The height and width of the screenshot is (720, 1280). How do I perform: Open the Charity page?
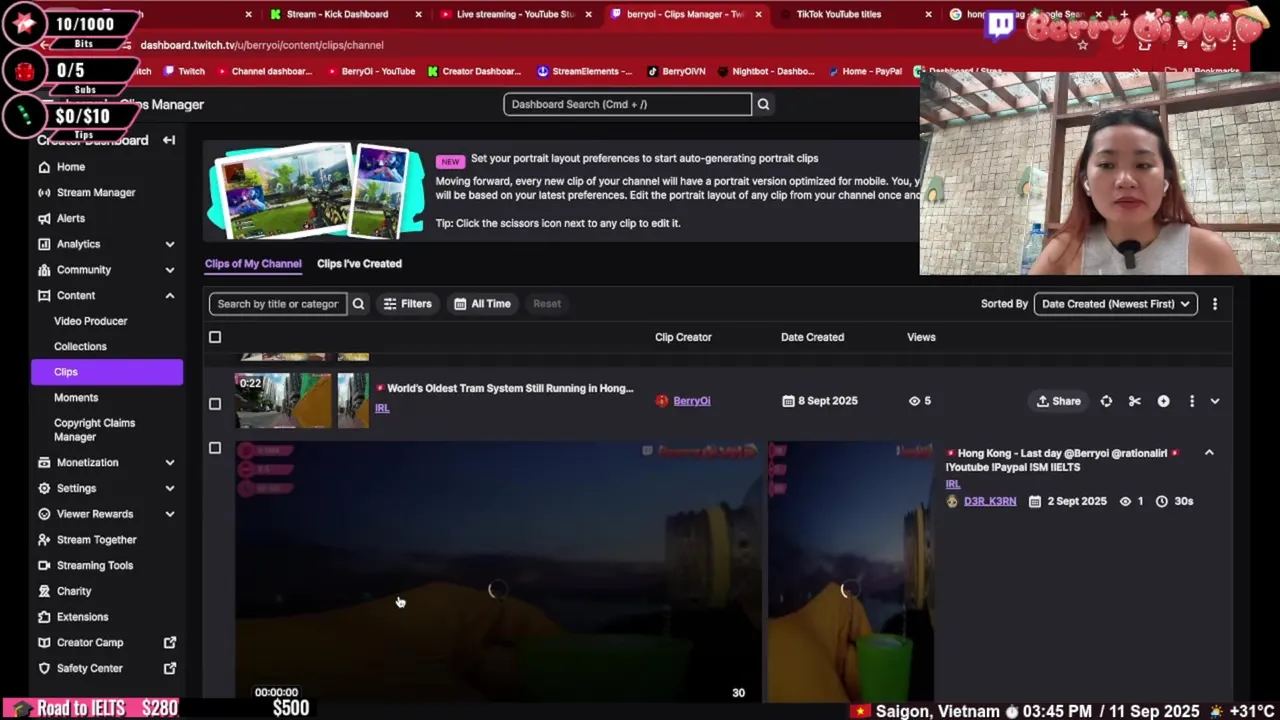click(x=73, y=591)
